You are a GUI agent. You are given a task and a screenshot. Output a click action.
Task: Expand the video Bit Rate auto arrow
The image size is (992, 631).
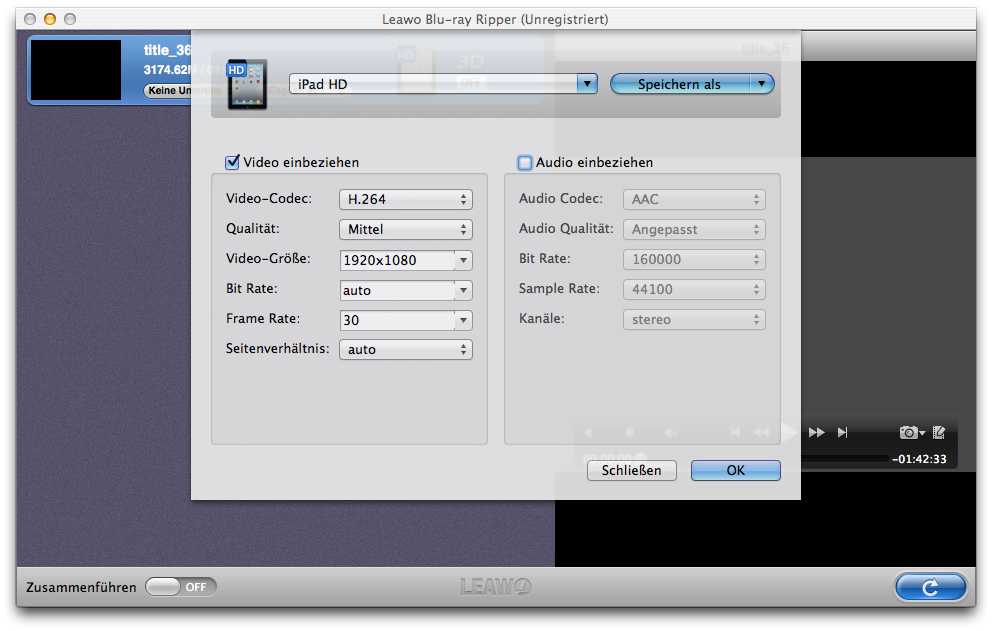[x=463, y=291]
